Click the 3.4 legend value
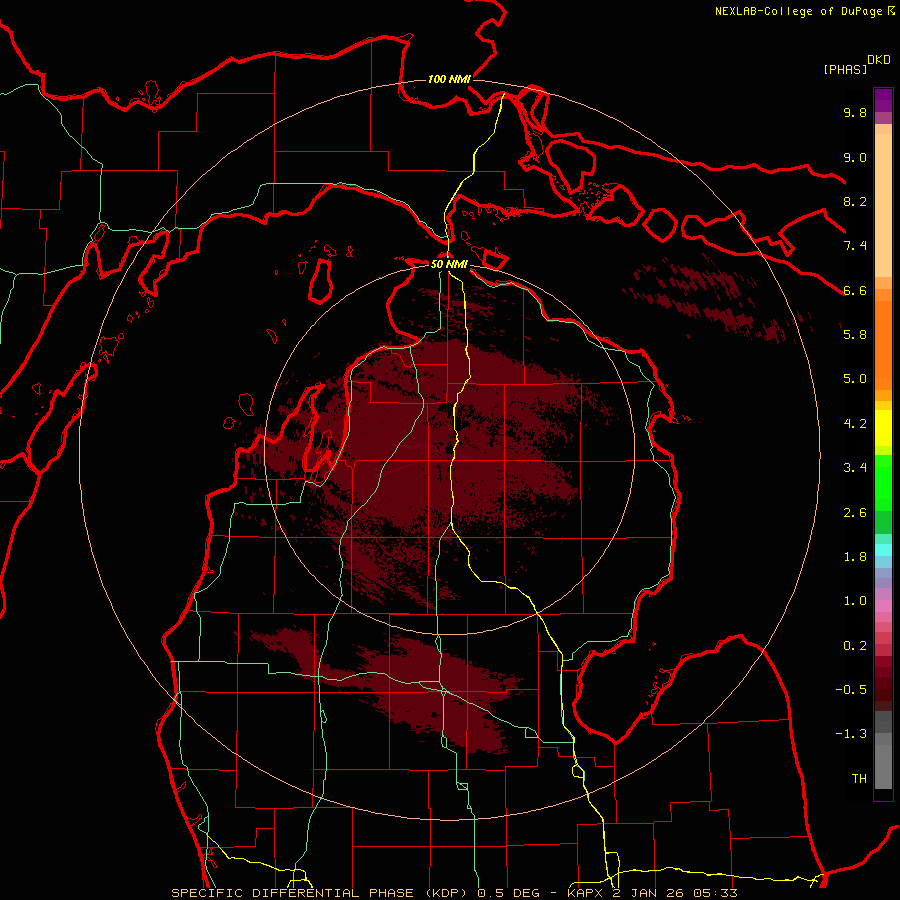The width and height of the screenshot is (900, 900). 855,467
